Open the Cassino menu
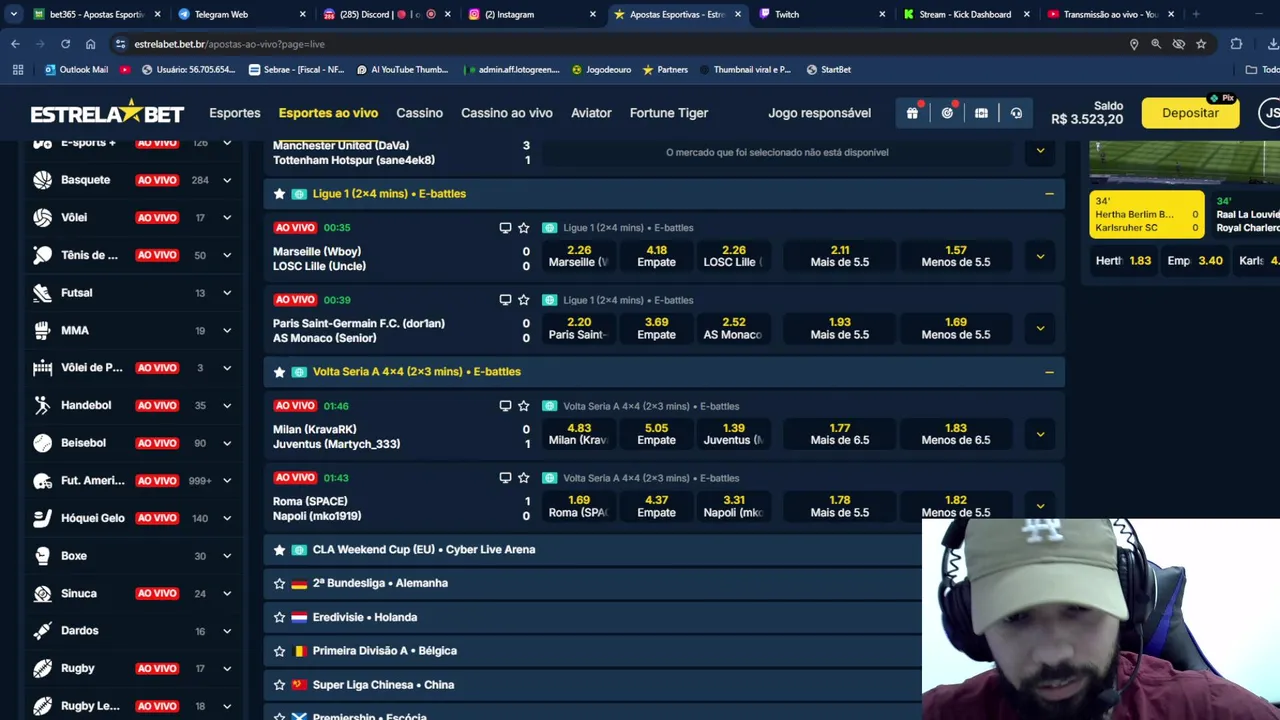Screen dimensions: 1280x720 [x=419, y=113]
